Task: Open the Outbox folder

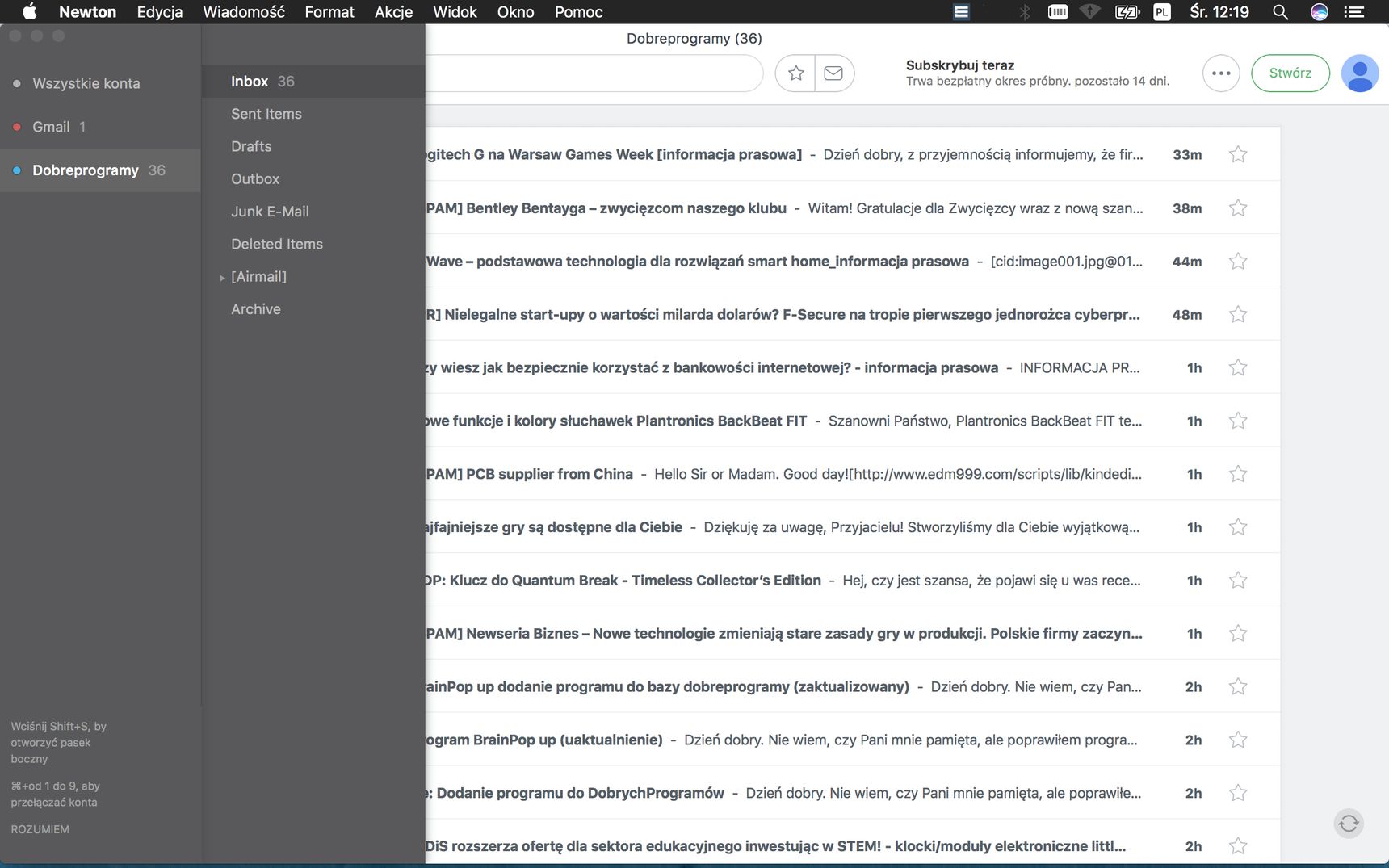Action: [313, 178]
